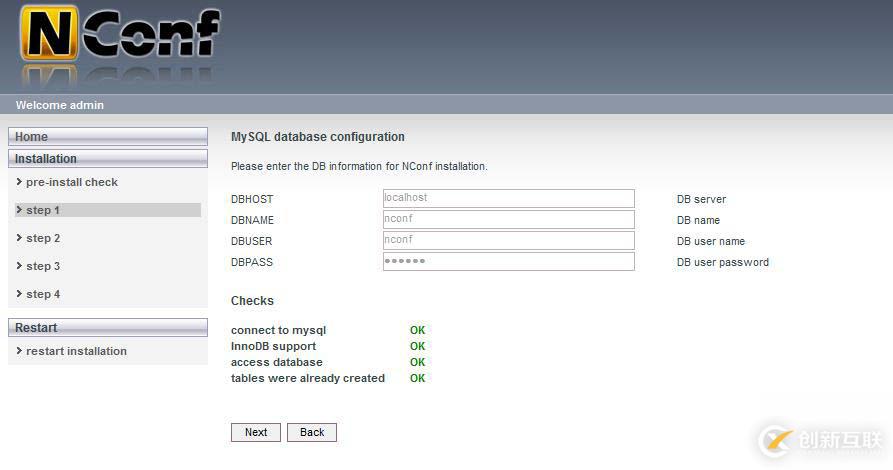This screenshot has height=470, width=893.
Task: Click the arrow icon beside pre-install check
Action: [x=19, y=182]
